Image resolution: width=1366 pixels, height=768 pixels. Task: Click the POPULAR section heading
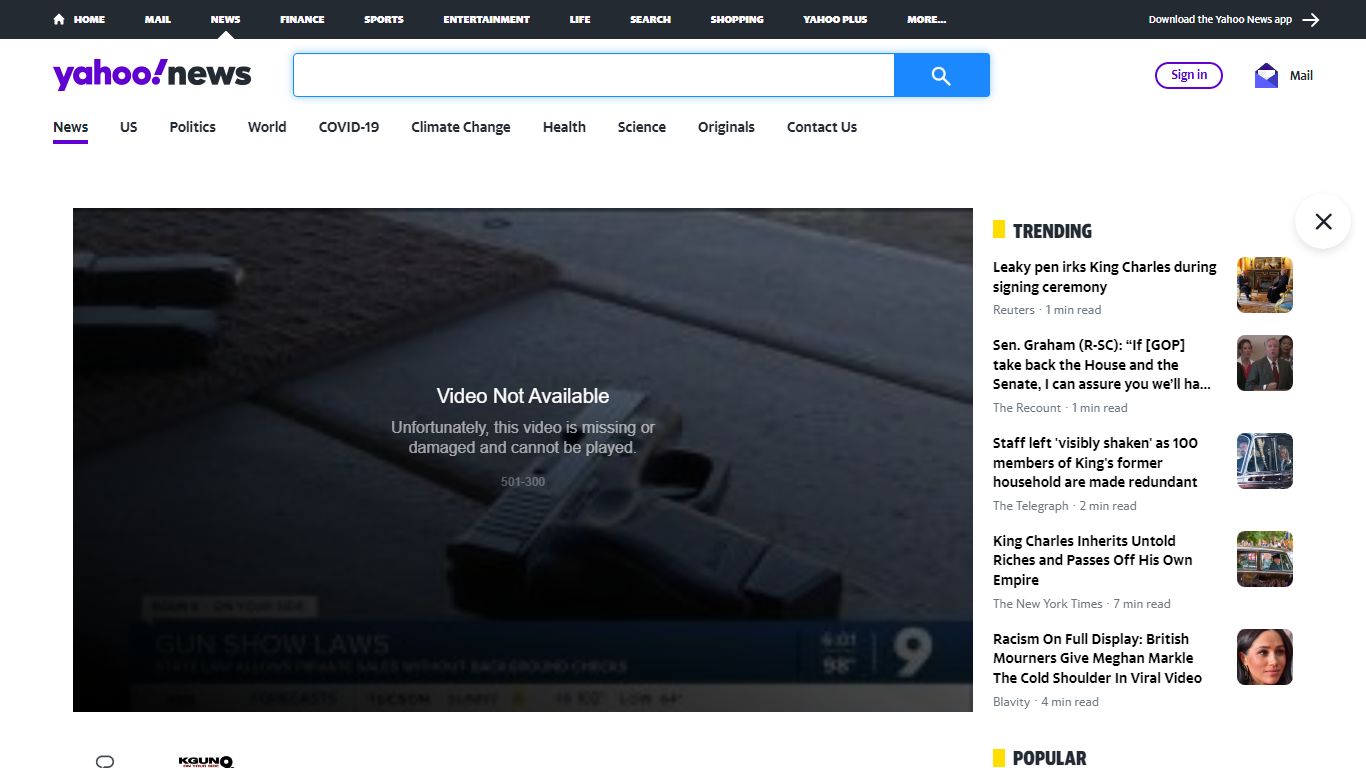click(1049, 758)
